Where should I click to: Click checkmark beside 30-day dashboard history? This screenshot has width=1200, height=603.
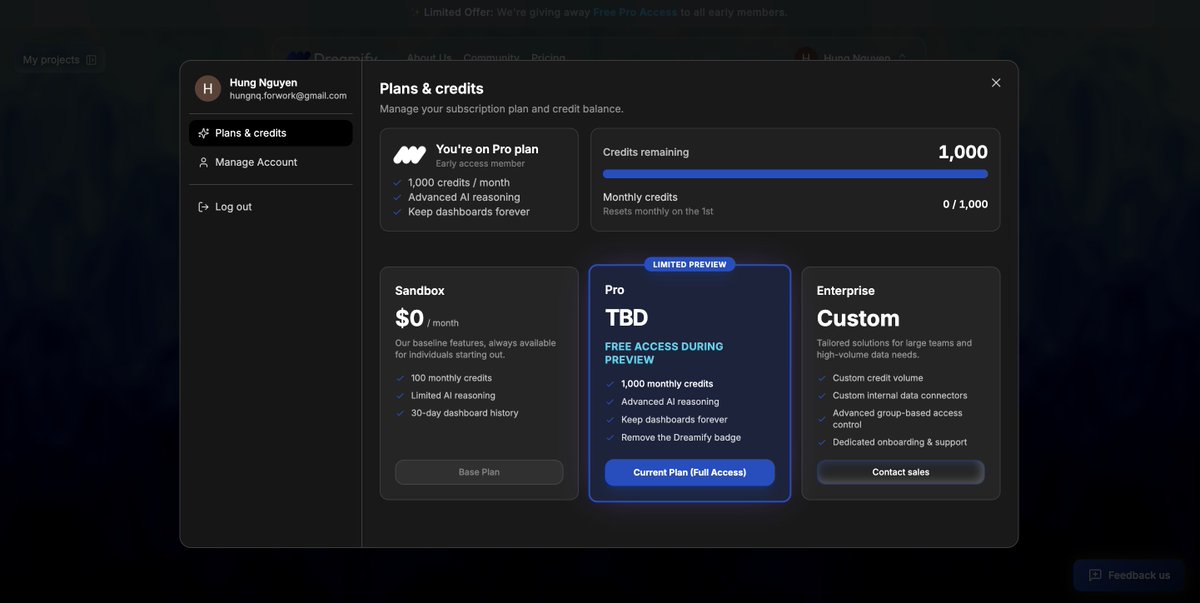(x=400, y=413)
